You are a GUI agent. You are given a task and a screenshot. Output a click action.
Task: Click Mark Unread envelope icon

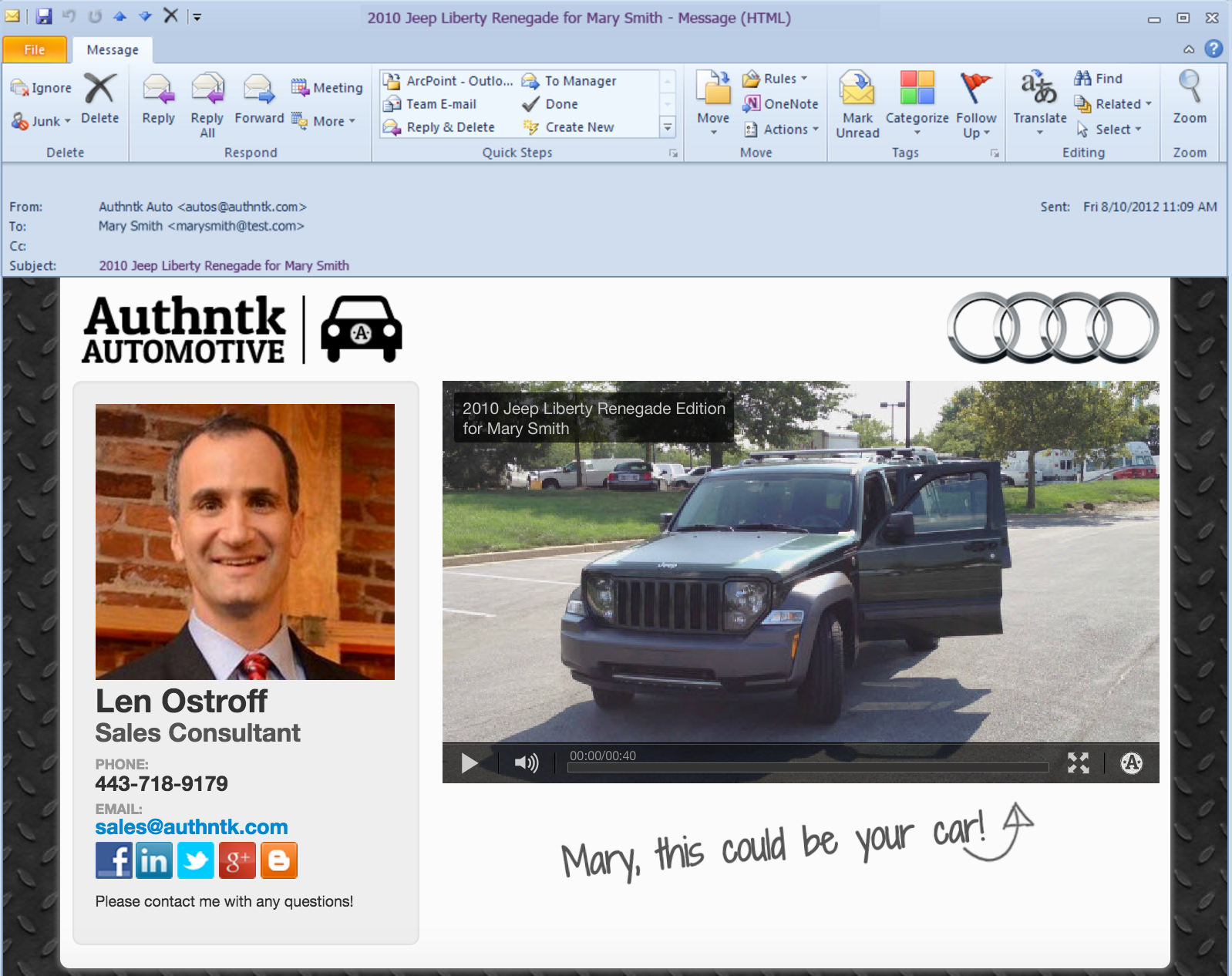point(857,87)
